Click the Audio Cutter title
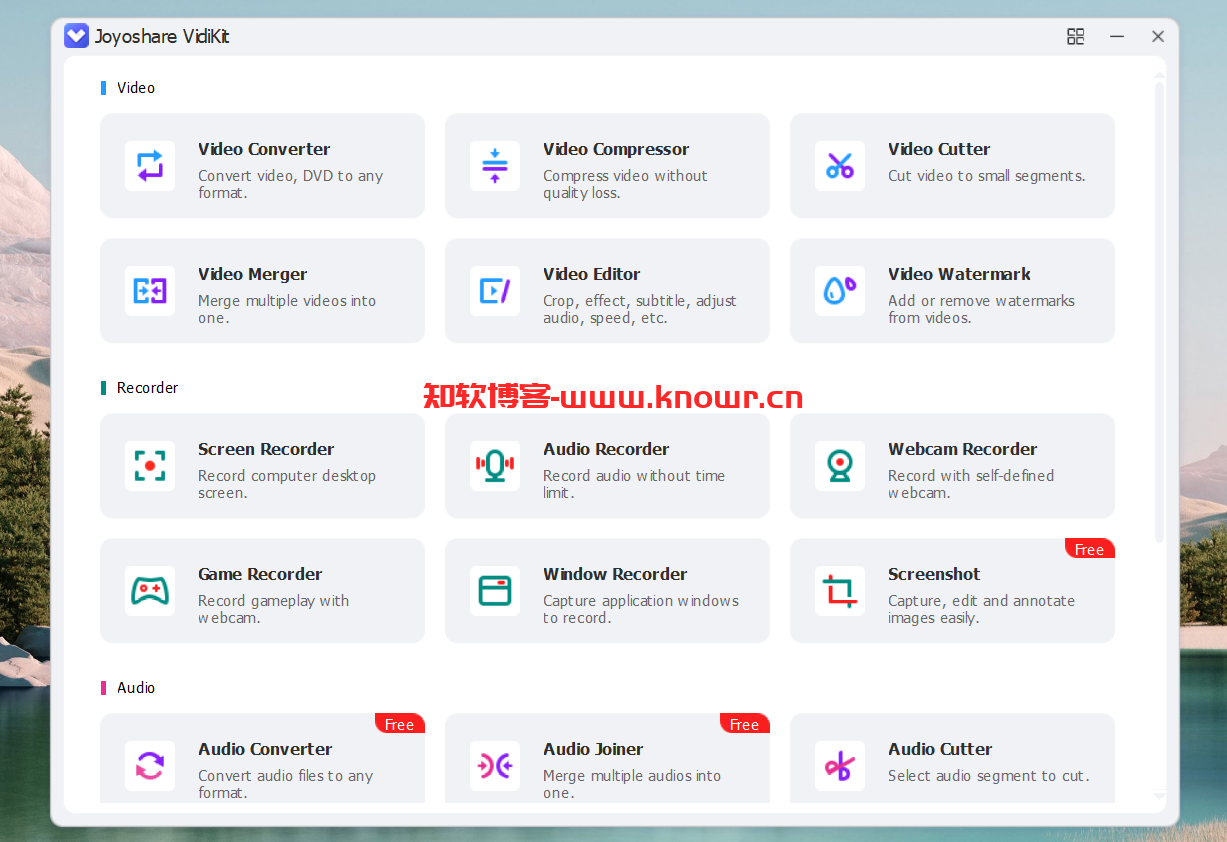1227x842 pixels. (940, 750)
